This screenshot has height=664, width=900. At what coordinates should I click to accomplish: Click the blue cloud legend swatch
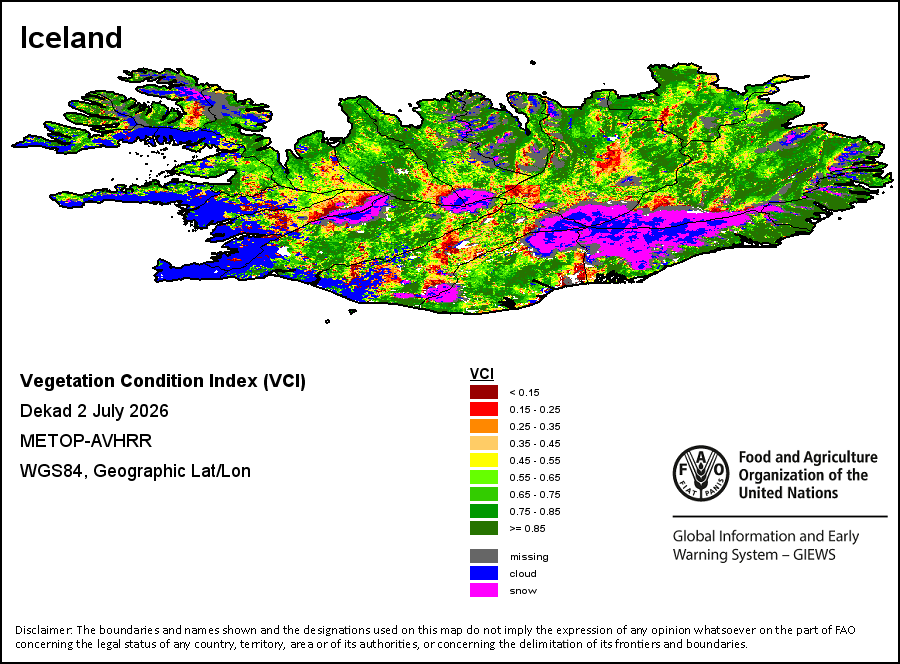(x=484, y=573)
